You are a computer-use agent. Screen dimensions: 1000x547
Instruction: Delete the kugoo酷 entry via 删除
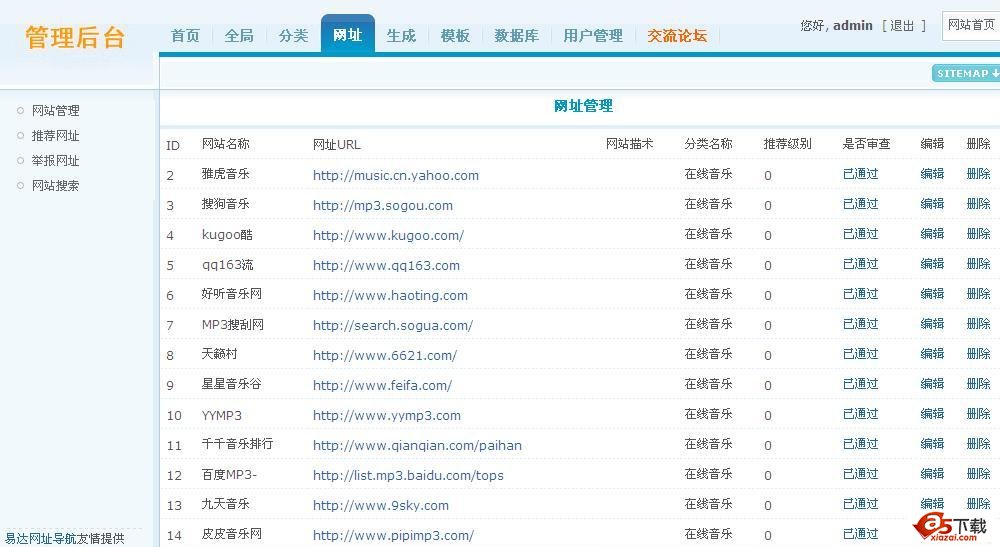coord(978,234)
